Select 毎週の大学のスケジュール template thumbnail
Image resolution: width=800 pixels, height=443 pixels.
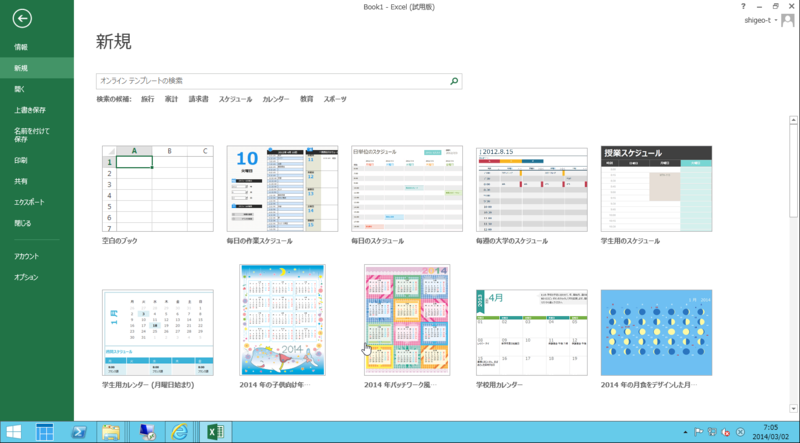(x=532, y=189)
